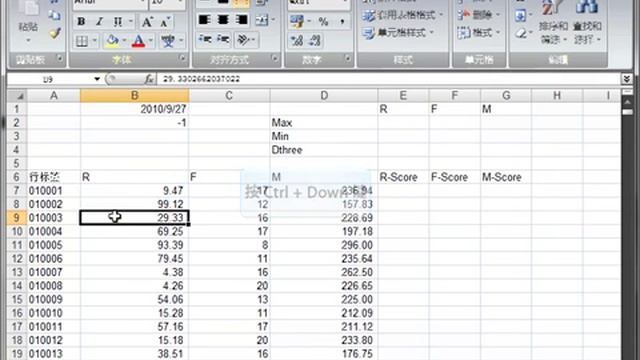Open Number group dialog launcher
Viewport: 640px width, 360px height.
point(347,58)
